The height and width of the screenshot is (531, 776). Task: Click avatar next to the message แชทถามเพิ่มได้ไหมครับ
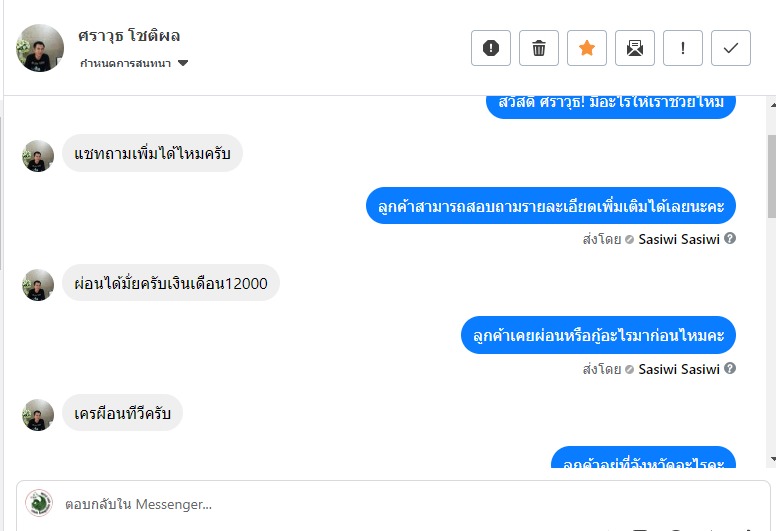point(38,156)
